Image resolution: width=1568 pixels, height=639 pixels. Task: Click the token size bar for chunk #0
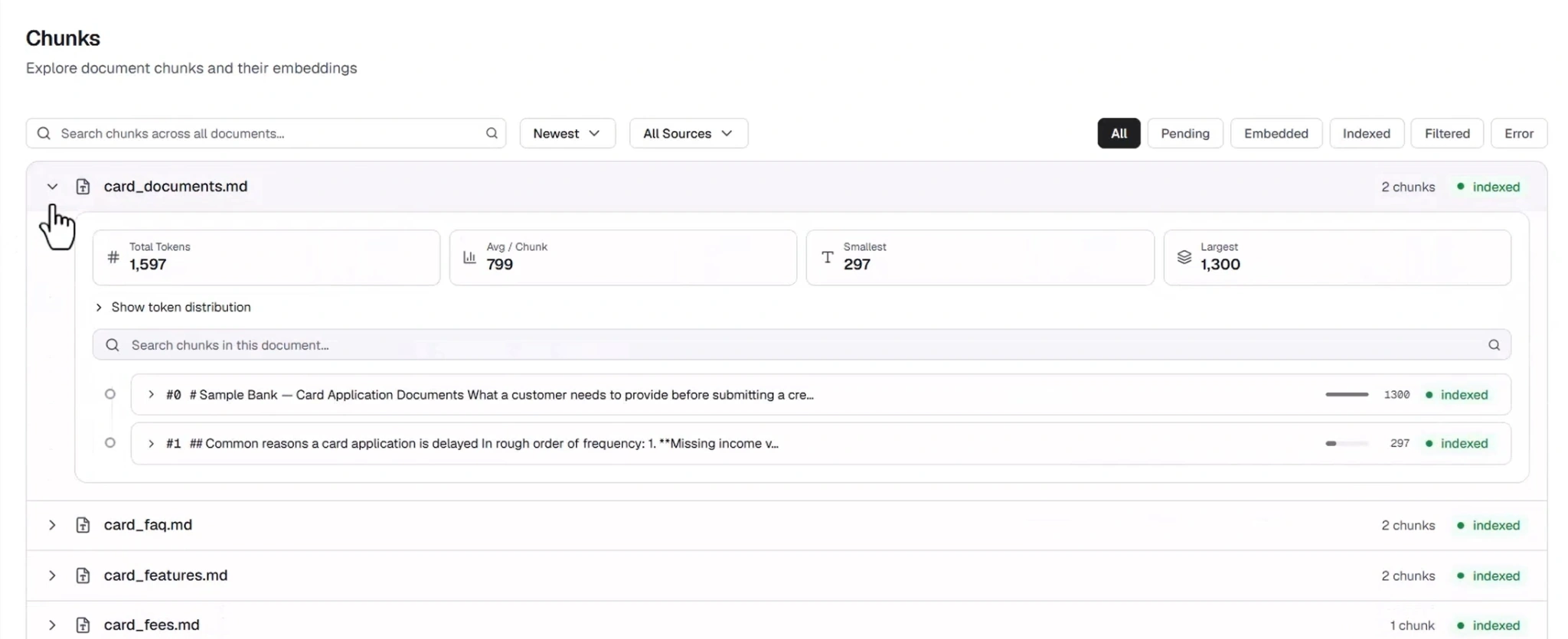pos(1347,395)
